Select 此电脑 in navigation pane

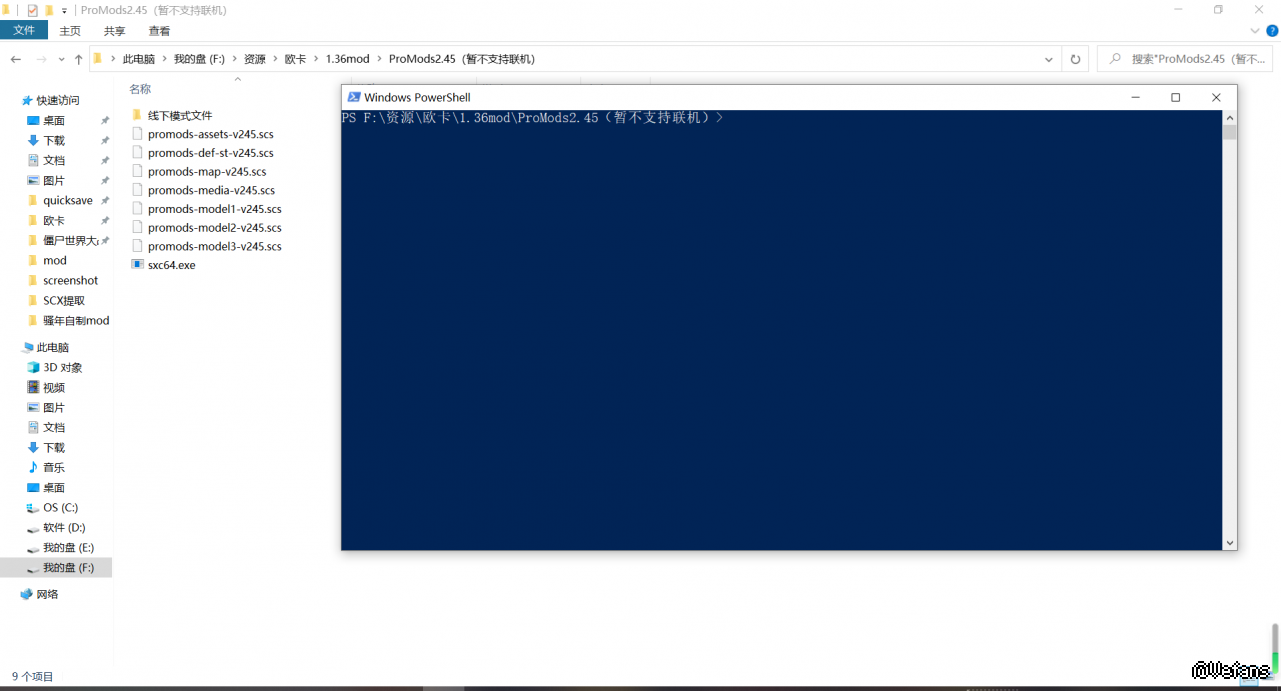tap(53, 347)
